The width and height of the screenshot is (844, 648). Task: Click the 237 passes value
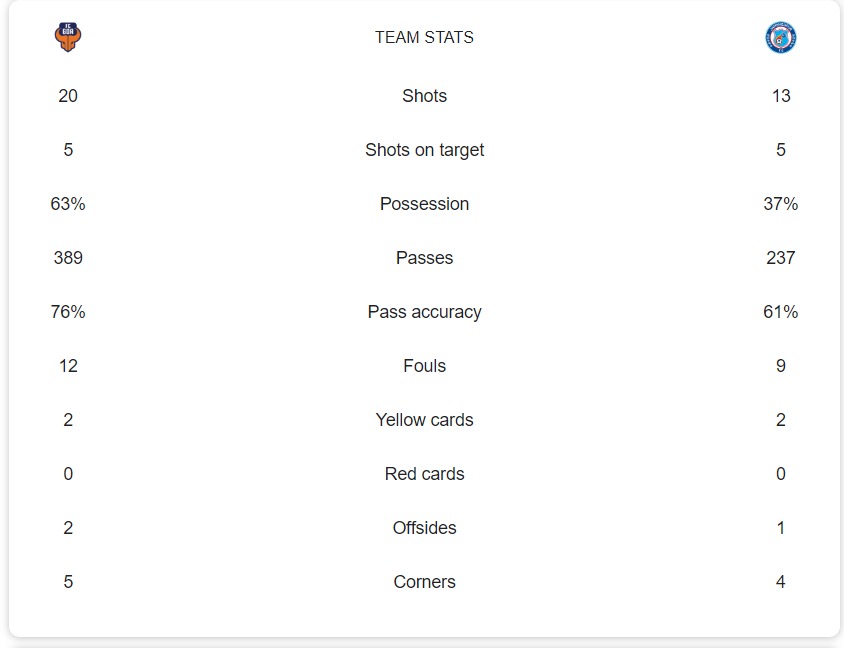point(780,258)
